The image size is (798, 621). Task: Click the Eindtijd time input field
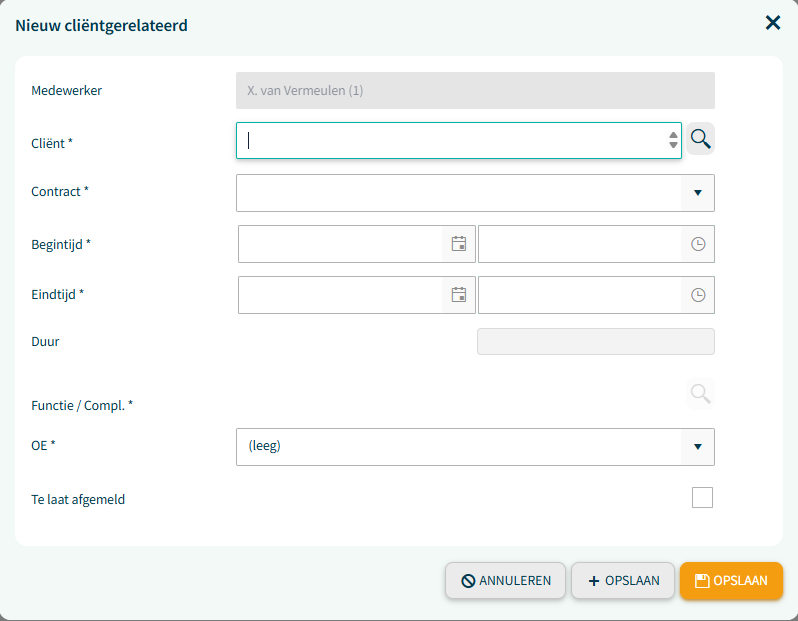click(580, 295)
